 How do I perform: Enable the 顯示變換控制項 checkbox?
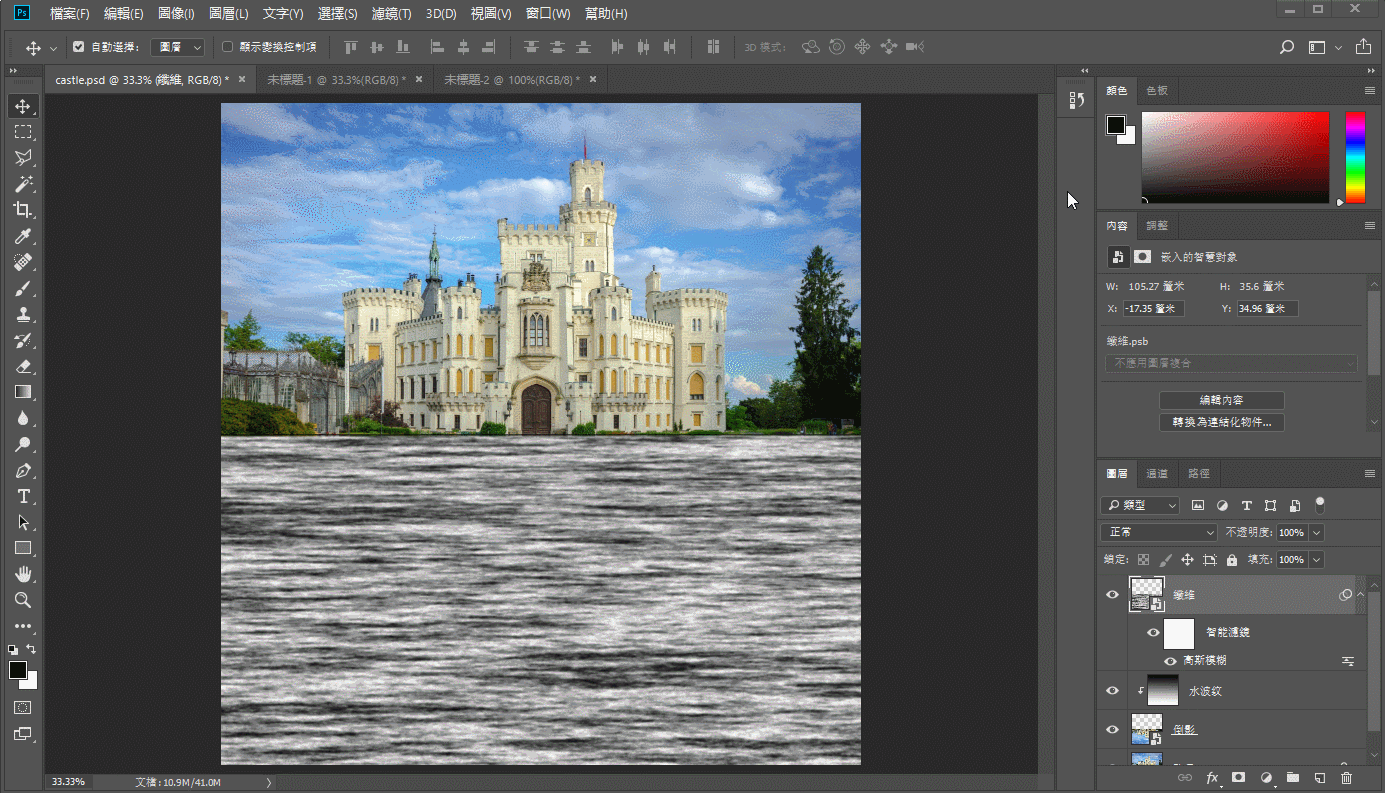(227, 47)
